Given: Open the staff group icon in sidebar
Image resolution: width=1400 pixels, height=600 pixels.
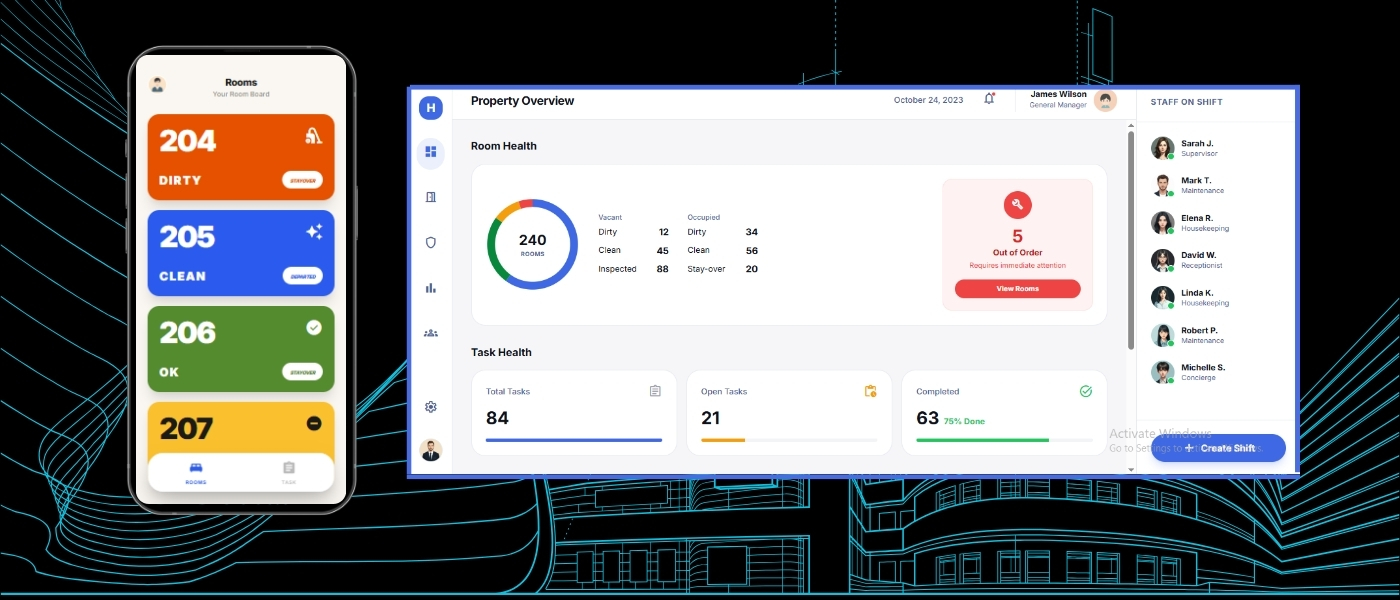Looking at the screenshot, I should point(431,333).
